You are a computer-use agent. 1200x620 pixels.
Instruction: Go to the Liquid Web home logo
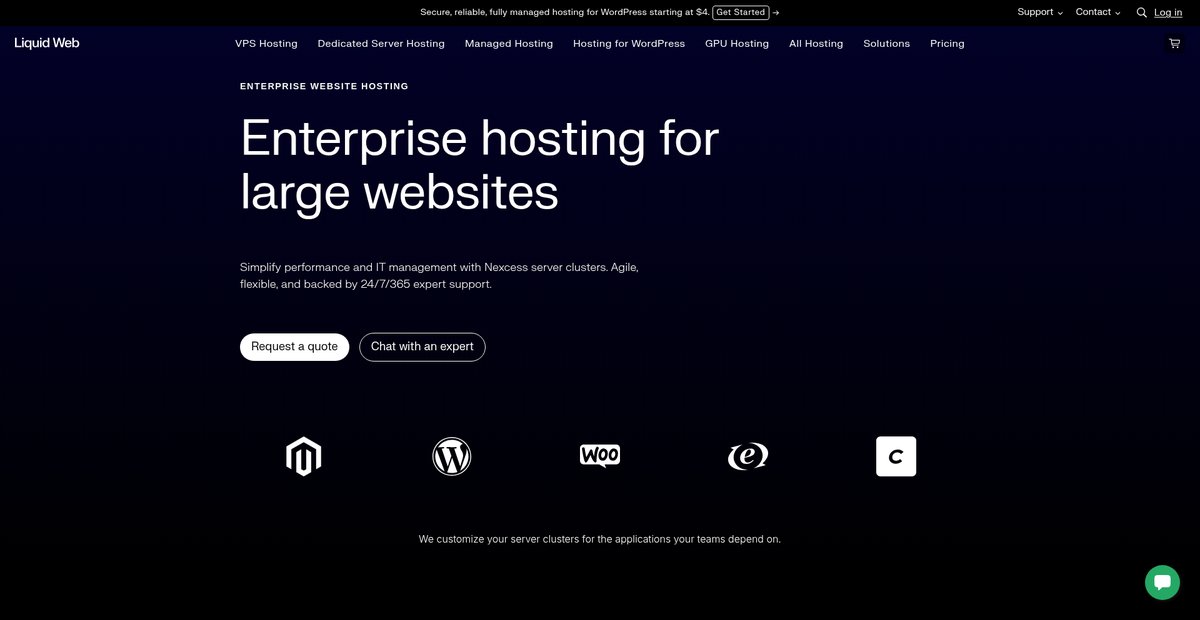[x=47, y=43]
